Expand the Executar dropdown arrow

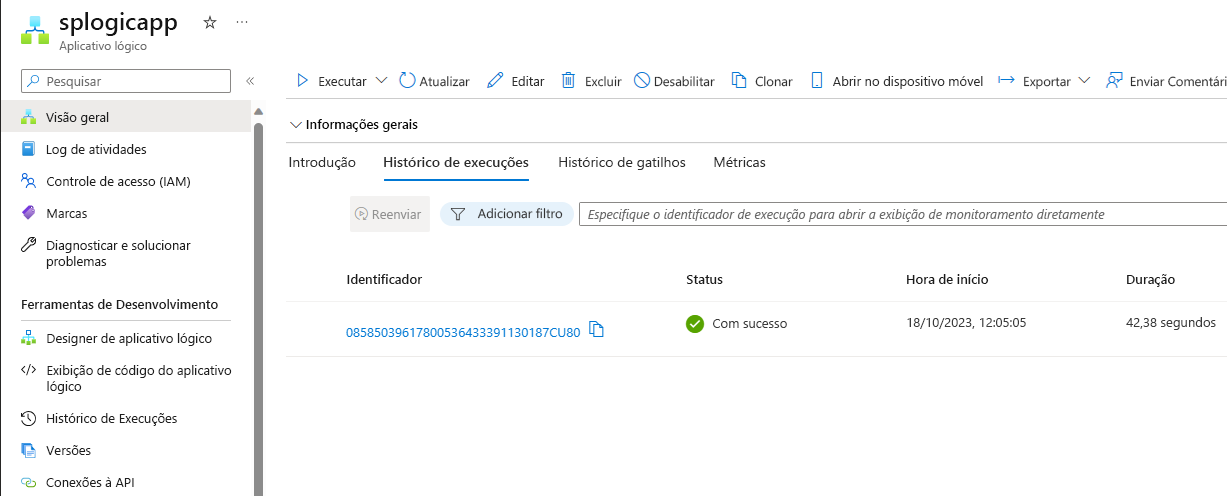tap(381, 81)
